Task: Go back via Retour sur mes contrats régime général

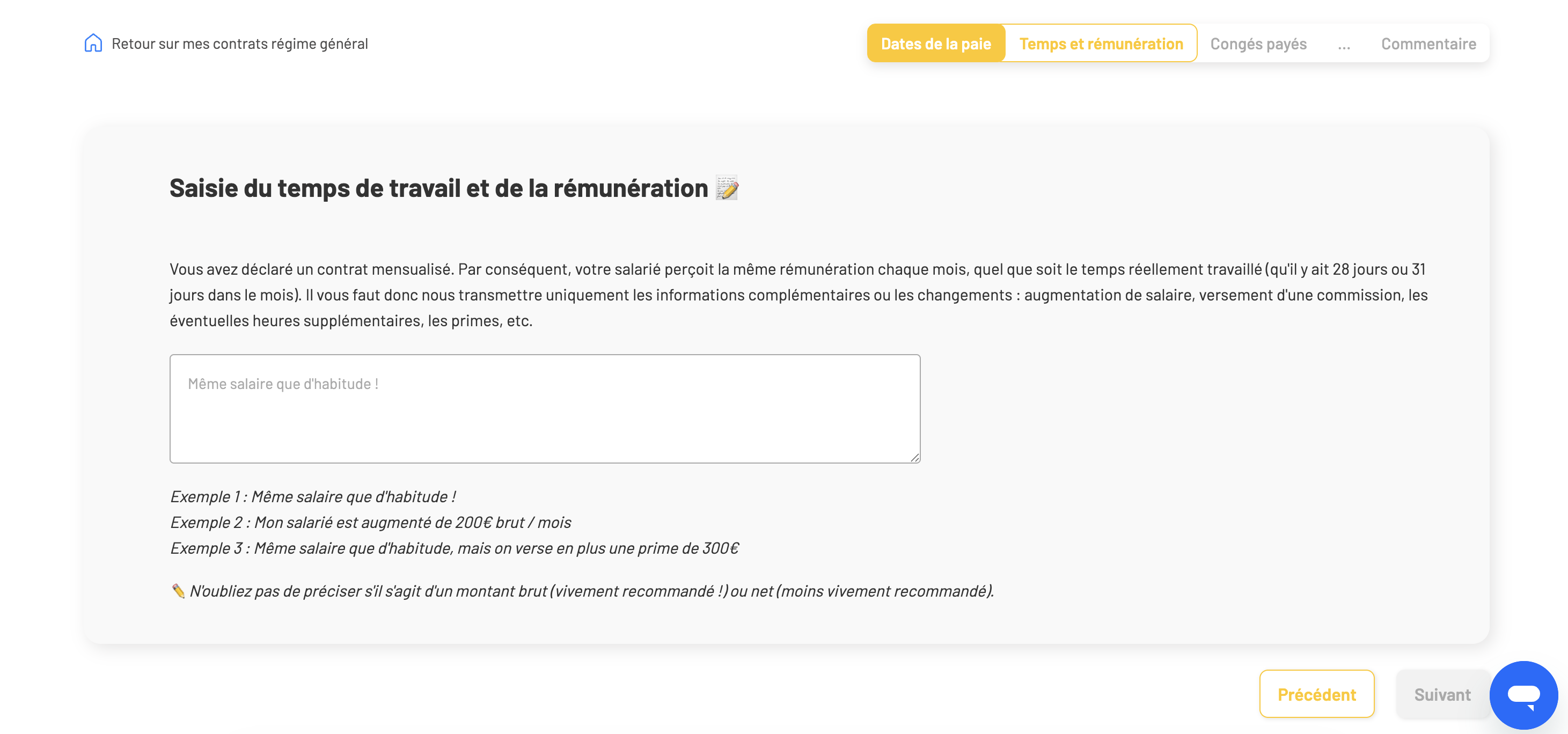Action: 240,44
